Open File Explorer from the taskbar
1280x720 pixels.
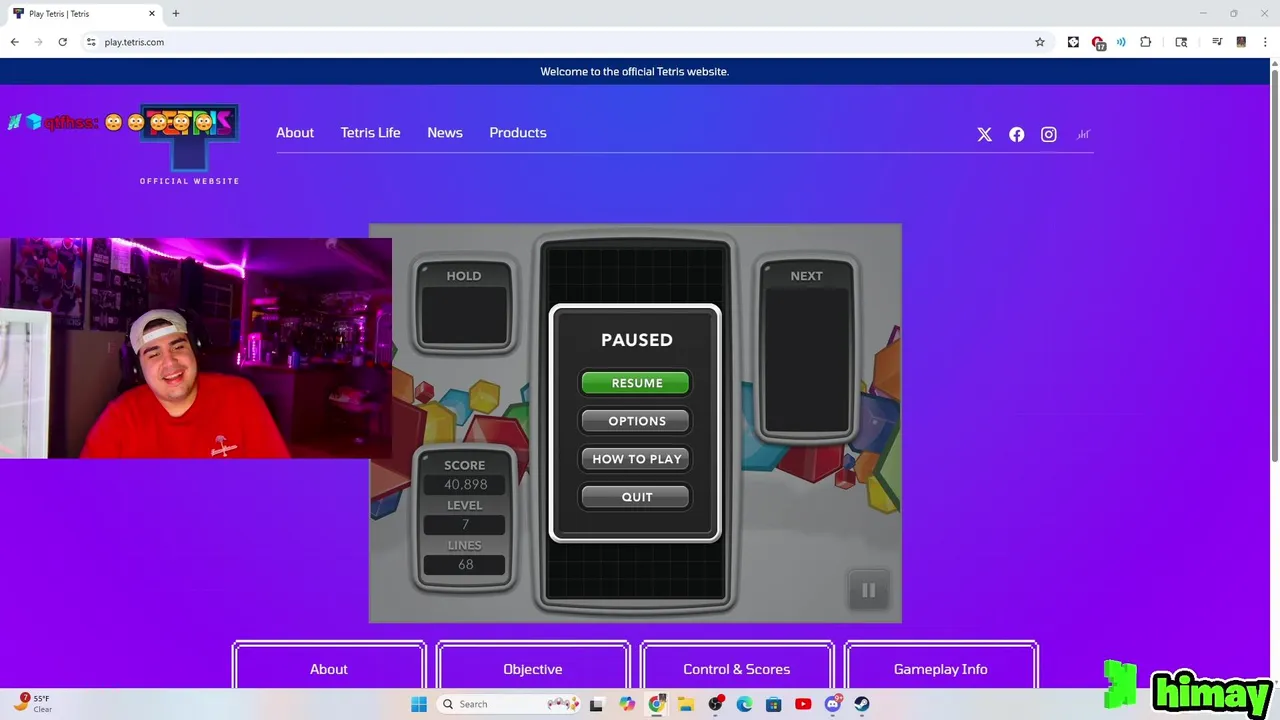click(x=686, y=704)
